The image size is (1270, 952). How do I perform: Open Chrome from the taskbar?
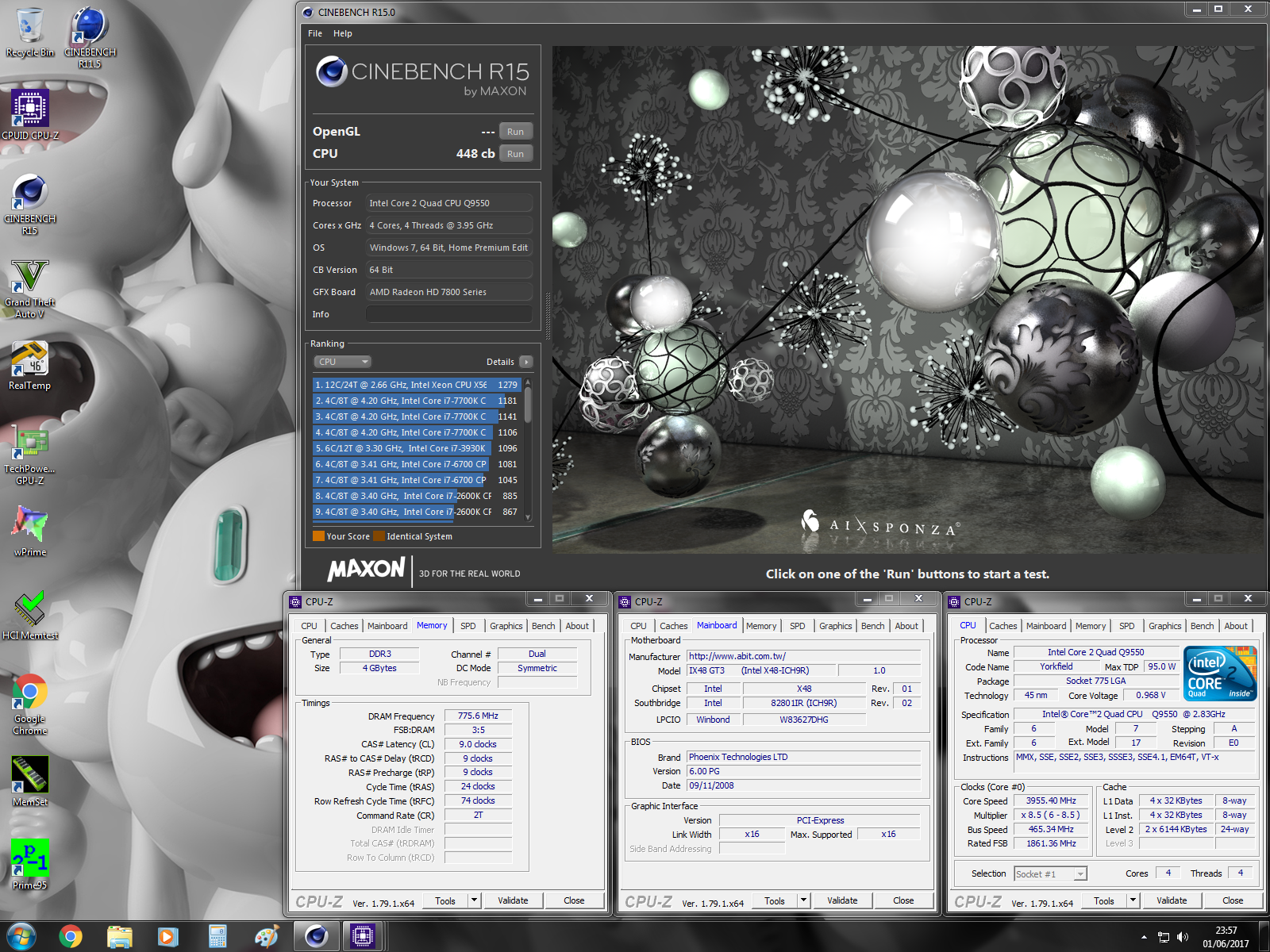tap(71, 937)
